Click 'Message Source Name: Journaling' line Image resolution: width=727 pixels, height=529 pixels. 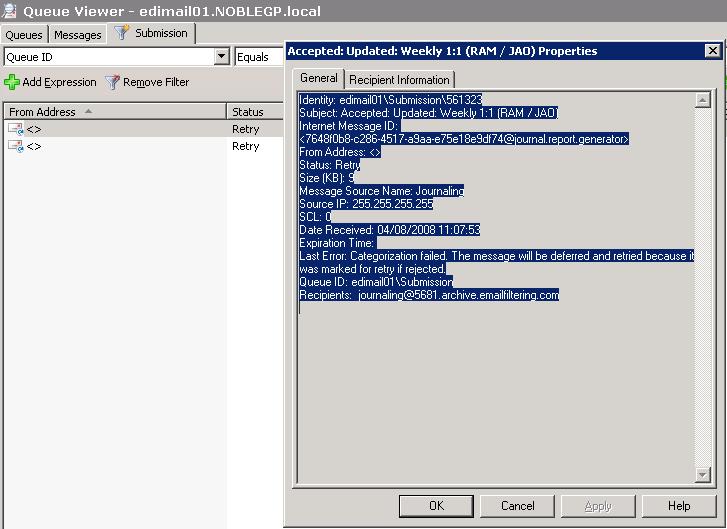pos(382,191)
